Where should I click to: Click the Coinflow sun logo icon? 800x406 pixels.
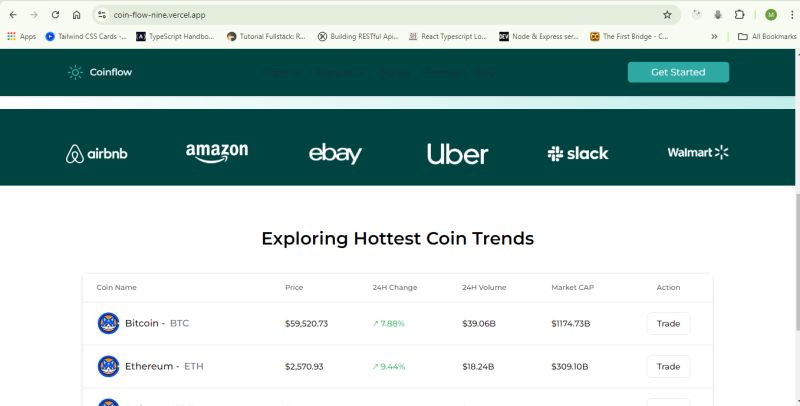click(75, 72)
